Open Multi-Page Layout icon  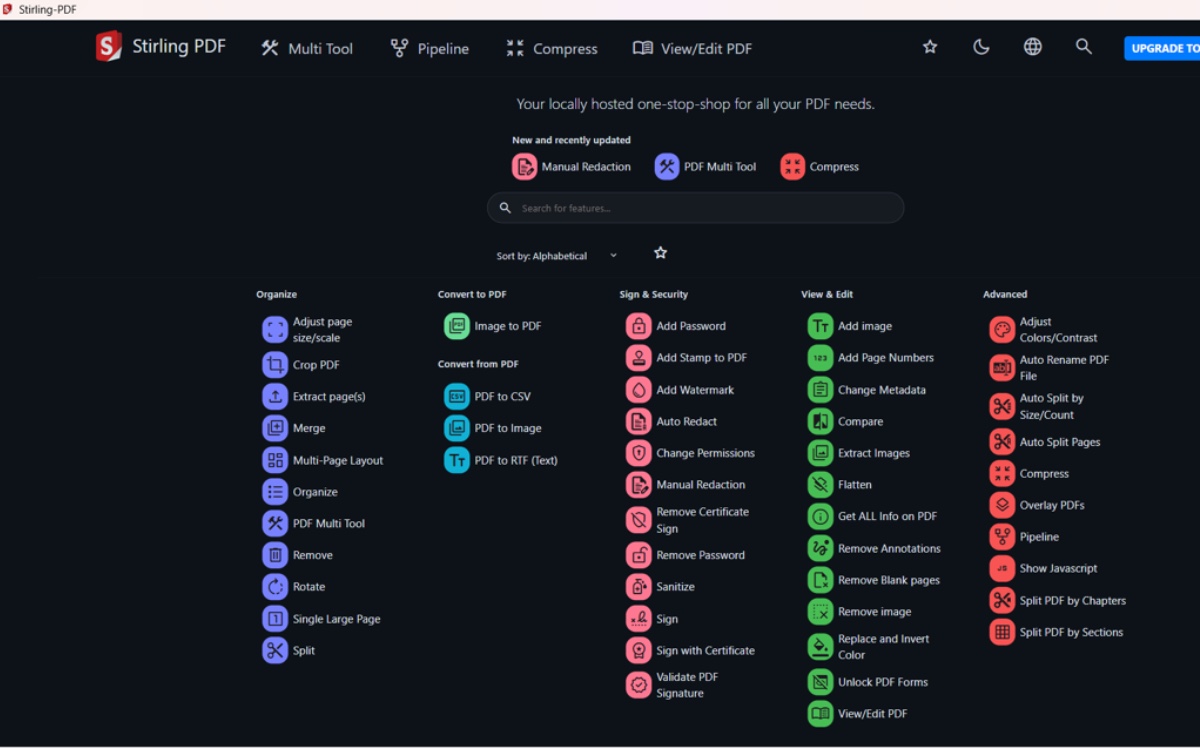point(275,460)
